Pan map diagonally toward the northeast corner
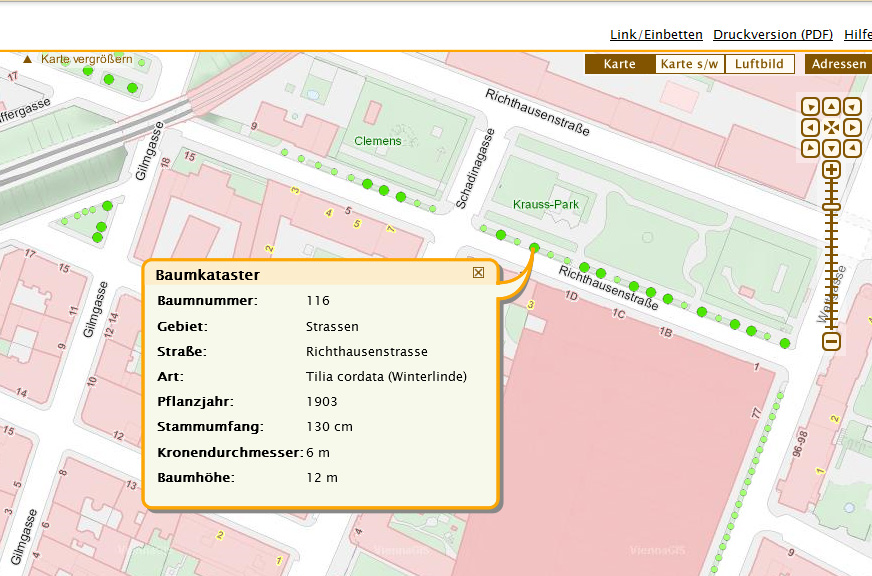 point(853,107)
